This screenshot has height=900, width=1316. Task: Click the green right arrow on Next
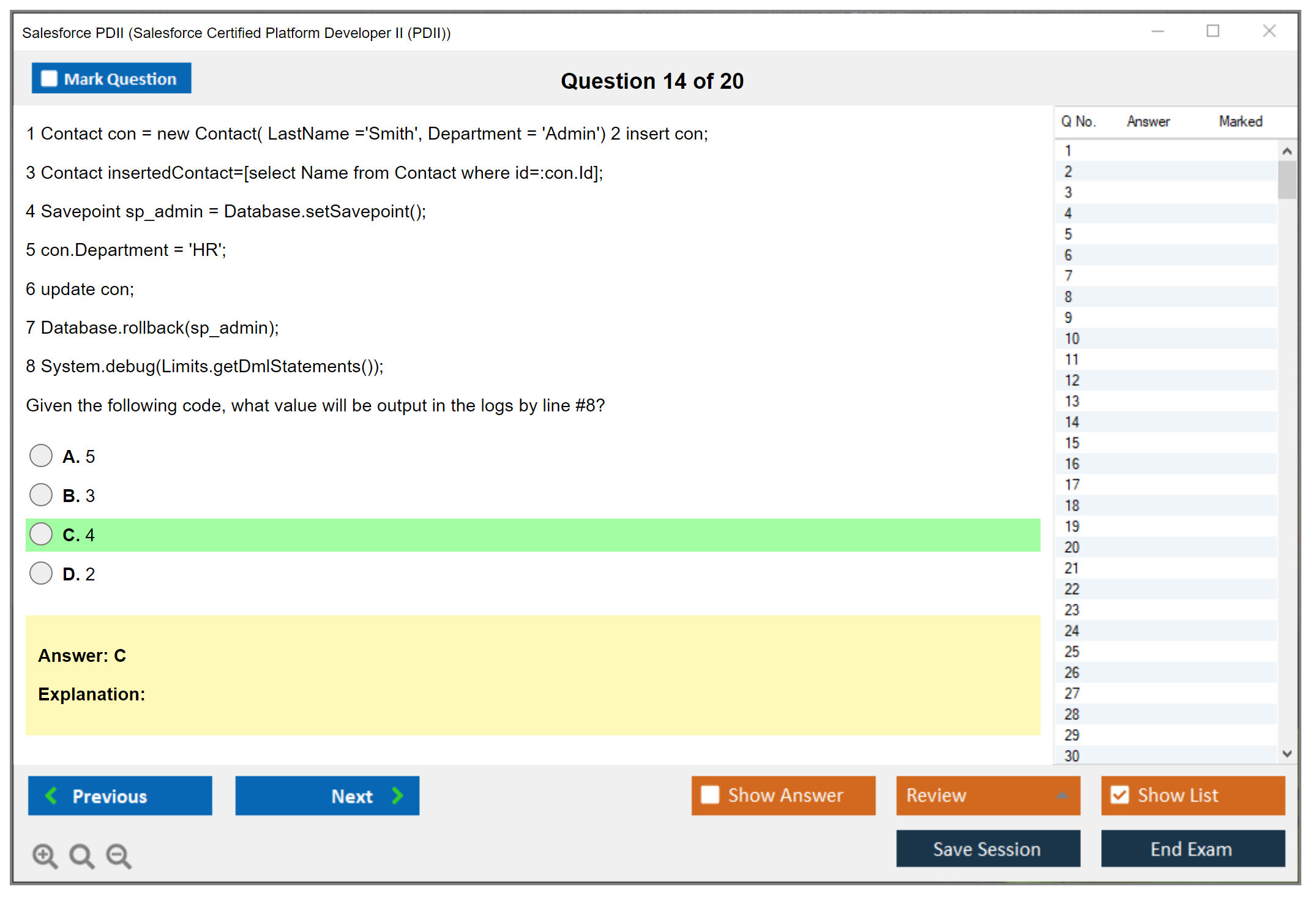(x=397, y=795)
